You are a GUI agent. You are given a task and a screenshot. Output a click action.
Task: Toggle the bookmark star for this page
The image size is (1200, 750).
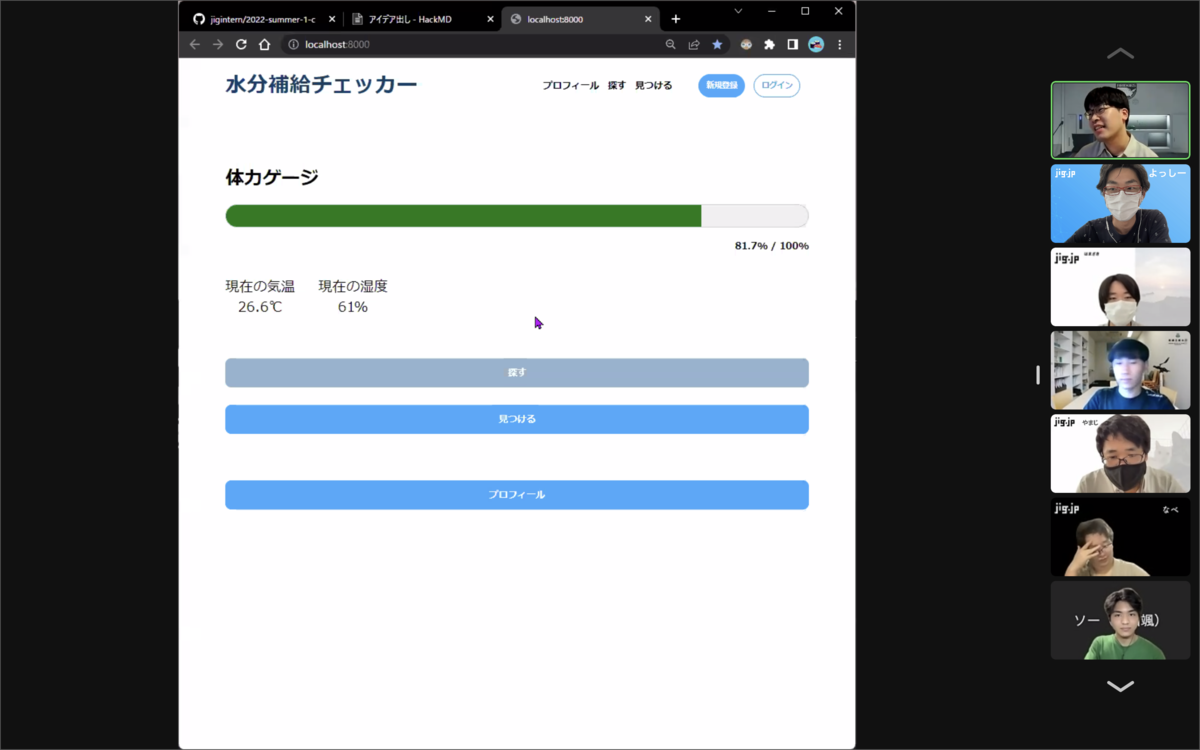717,44
